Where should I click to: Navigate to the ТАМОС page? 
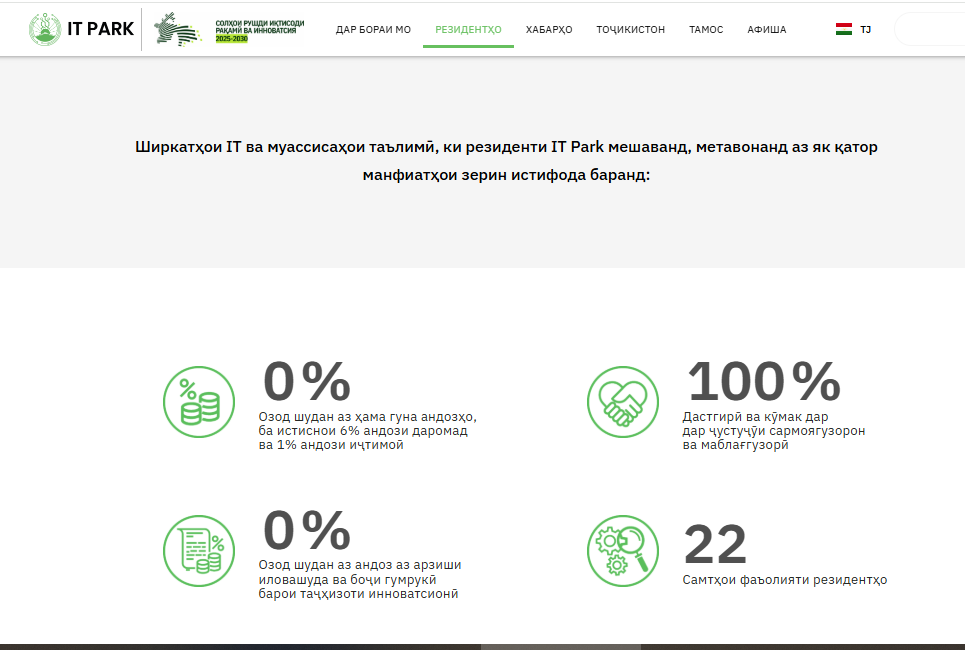click(706, 30)
